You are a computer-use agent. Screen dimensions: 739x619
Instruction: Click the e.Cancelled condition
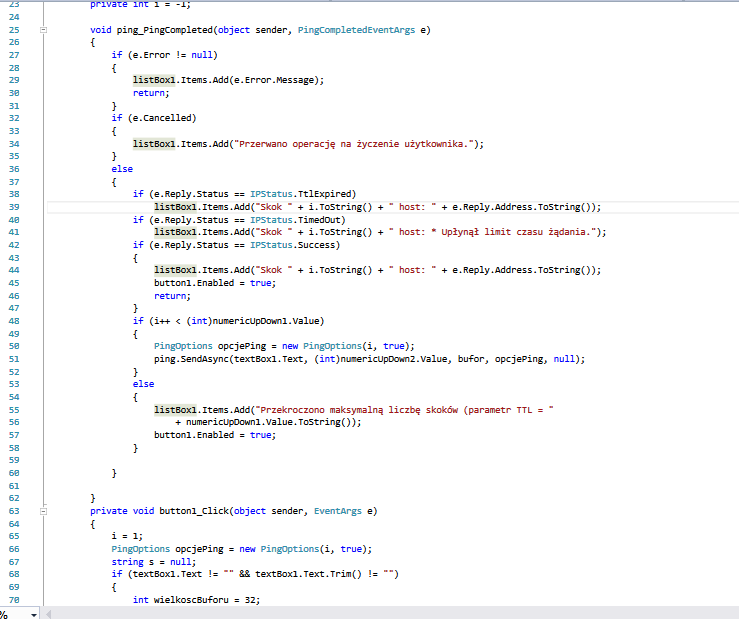162,118
